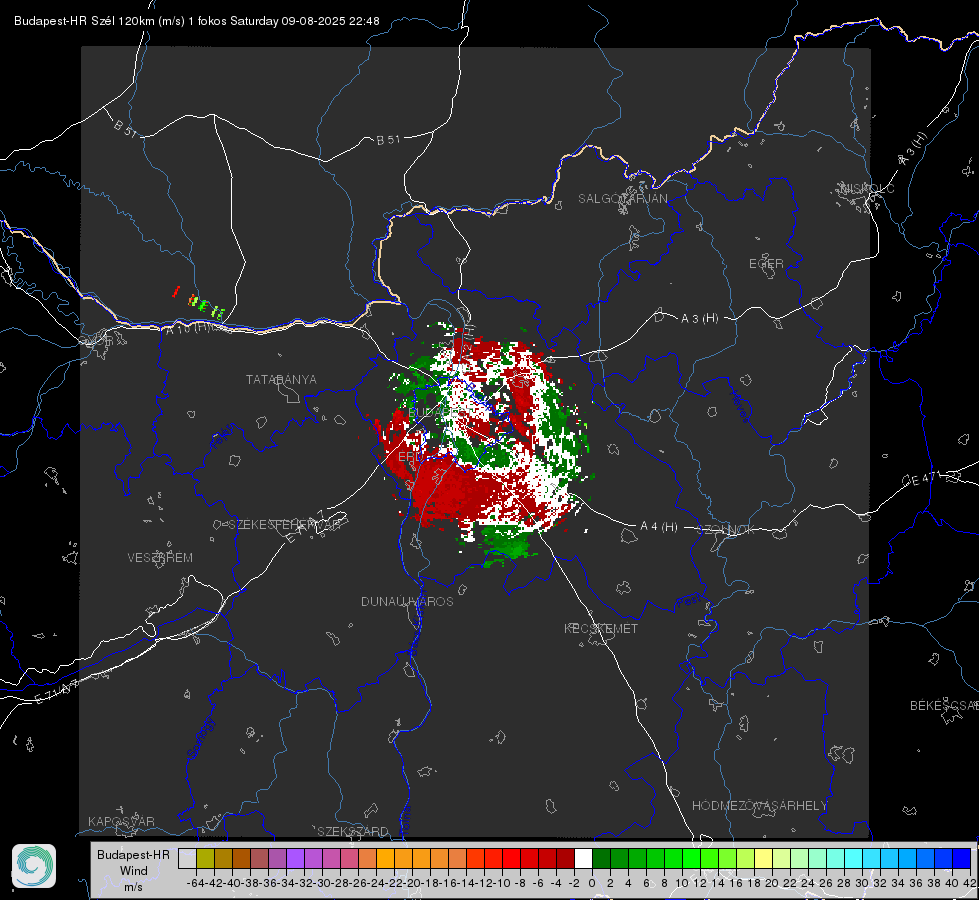Click the Fejér county label
This screenshot has height=900, width=979.
(224, 436)
